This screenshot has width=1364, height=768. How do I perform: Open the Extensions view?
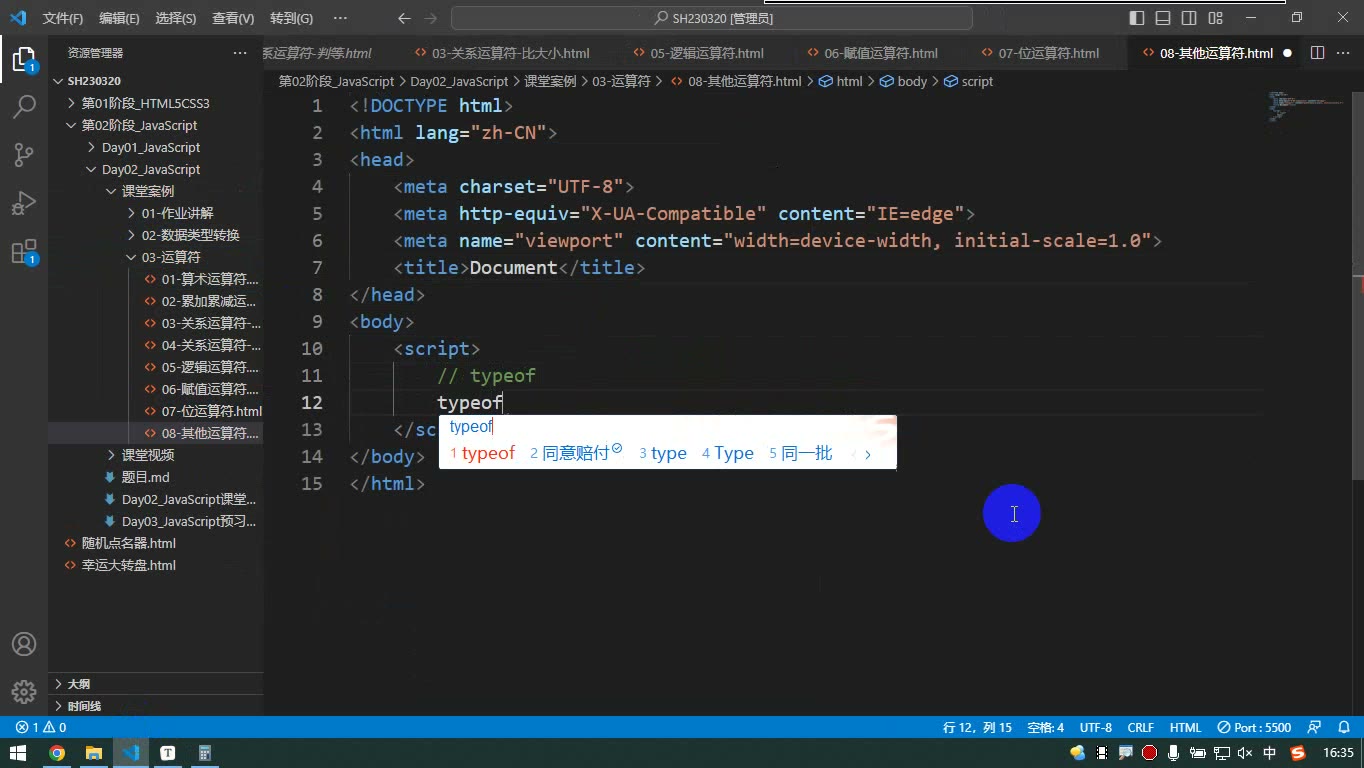pos(24,252)
